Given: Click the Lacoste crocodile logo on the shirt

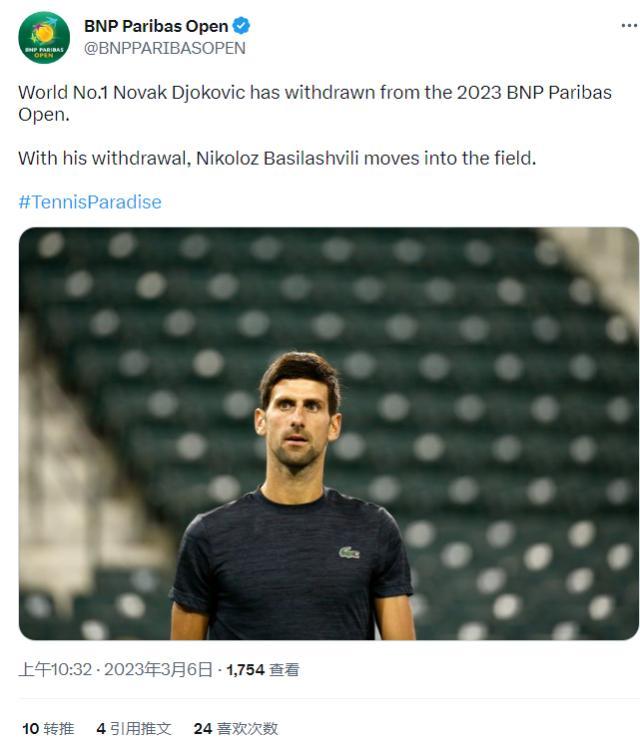Looking at the screenshot, I should click(349, 552).
